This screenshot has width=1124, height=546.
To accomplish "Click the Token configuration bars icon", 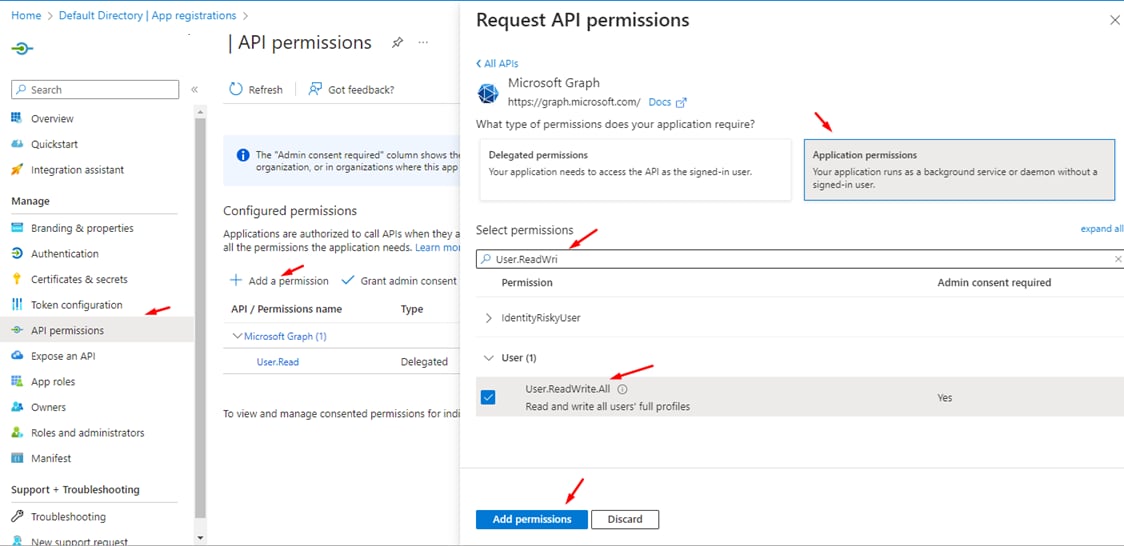I will 17,305.
